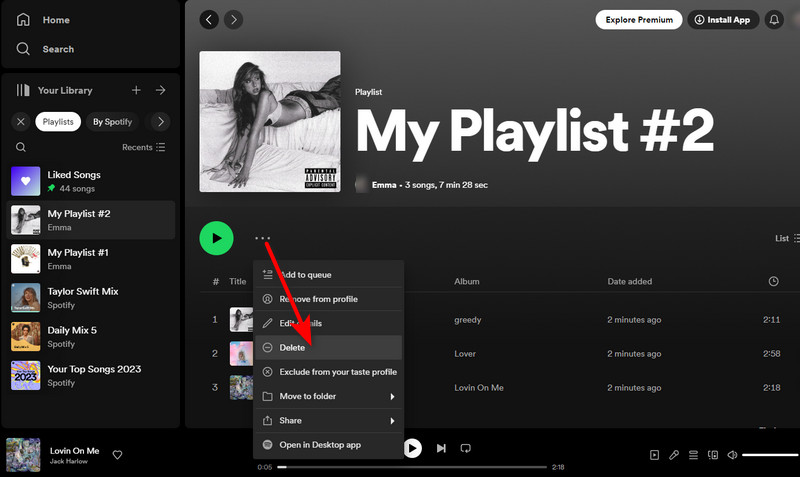Connect to a device icon

(713, 455)
